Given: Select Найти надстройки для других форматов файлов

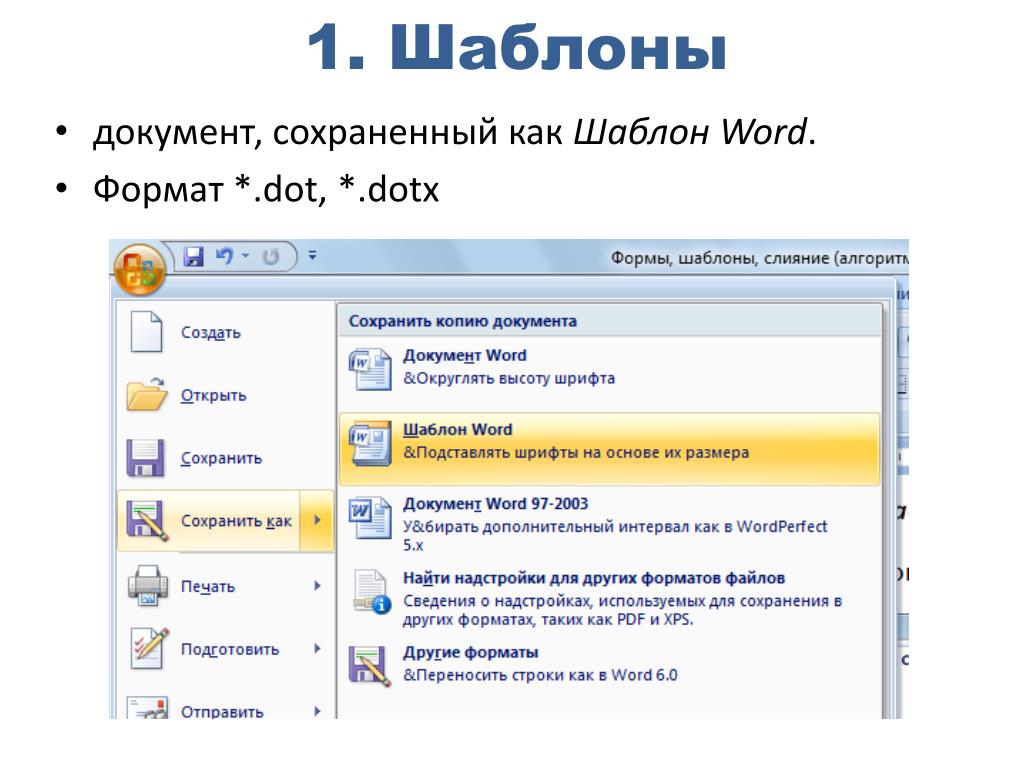Looking at the screenshot, I should coord(609,599).
